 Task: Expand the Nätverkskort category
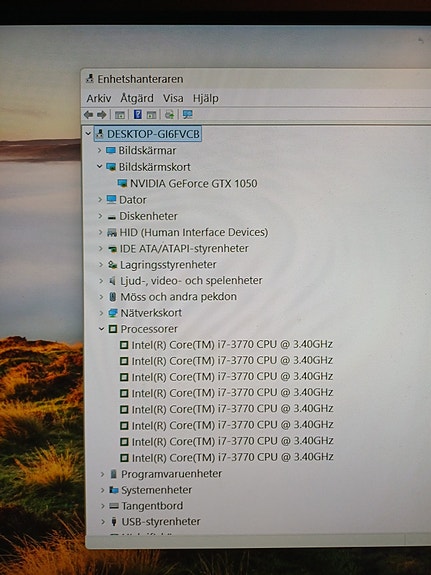point(101,313)
